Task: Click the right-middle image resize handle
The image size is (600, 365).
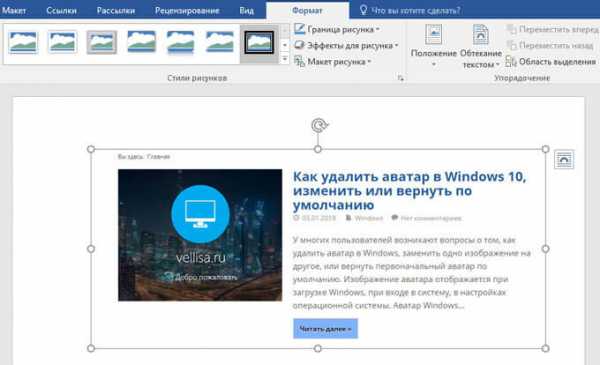Action: point(545,249)
